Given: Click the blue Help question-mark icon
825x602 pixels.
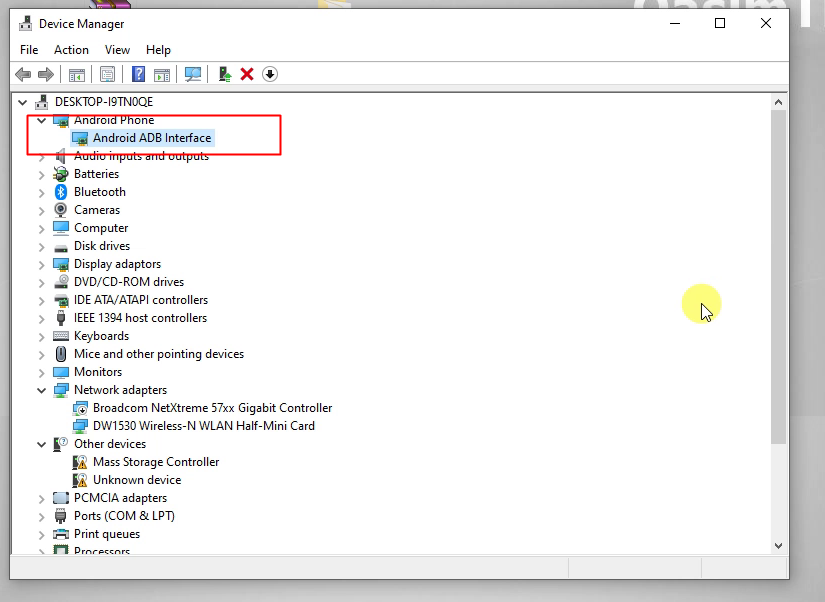Looking at the screenshot, I should pos(138,74).
